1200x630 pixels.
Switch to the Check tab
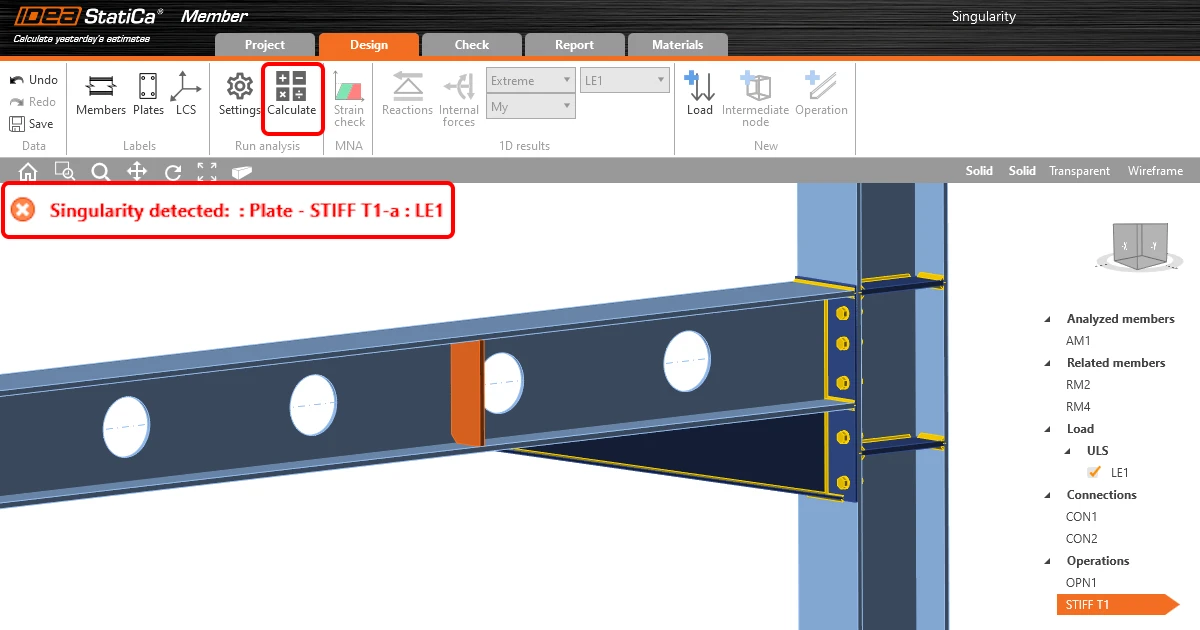[472, 45]
